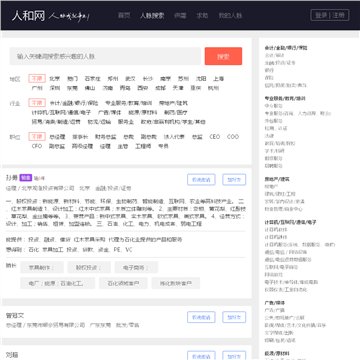Choose 房地产/建筑 in industry filter row
This screenshot has width=360, height=360.
pos(173,103)
